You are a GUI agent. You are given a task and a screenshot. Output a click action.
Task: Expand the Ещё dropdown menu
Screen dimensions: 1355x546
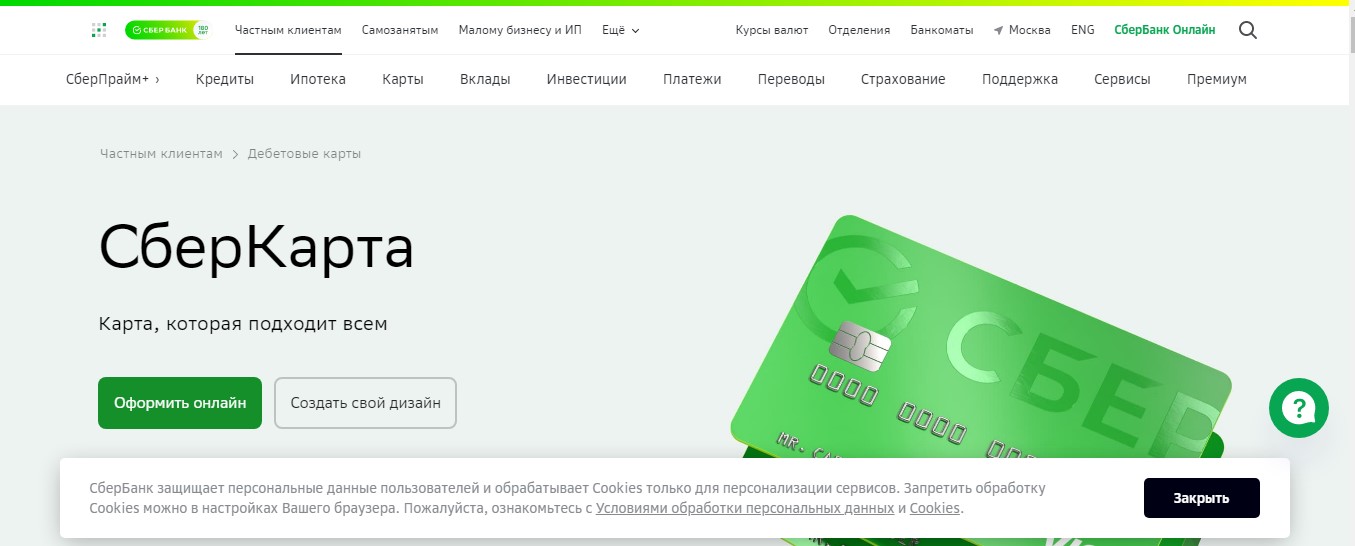pyautogui.click(x=621, y=30)
